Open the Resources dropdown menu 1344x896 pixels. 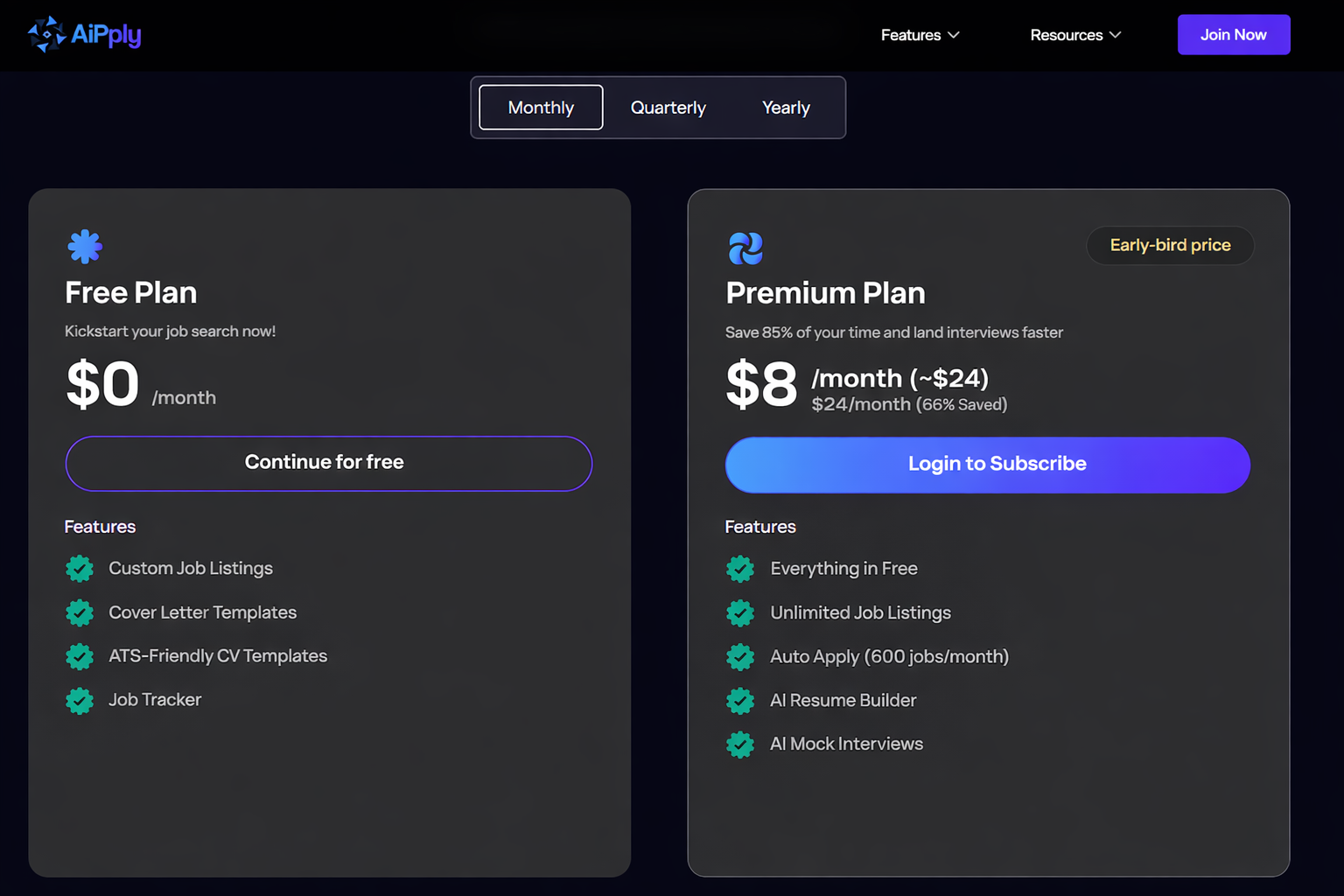click(1067, 35)
